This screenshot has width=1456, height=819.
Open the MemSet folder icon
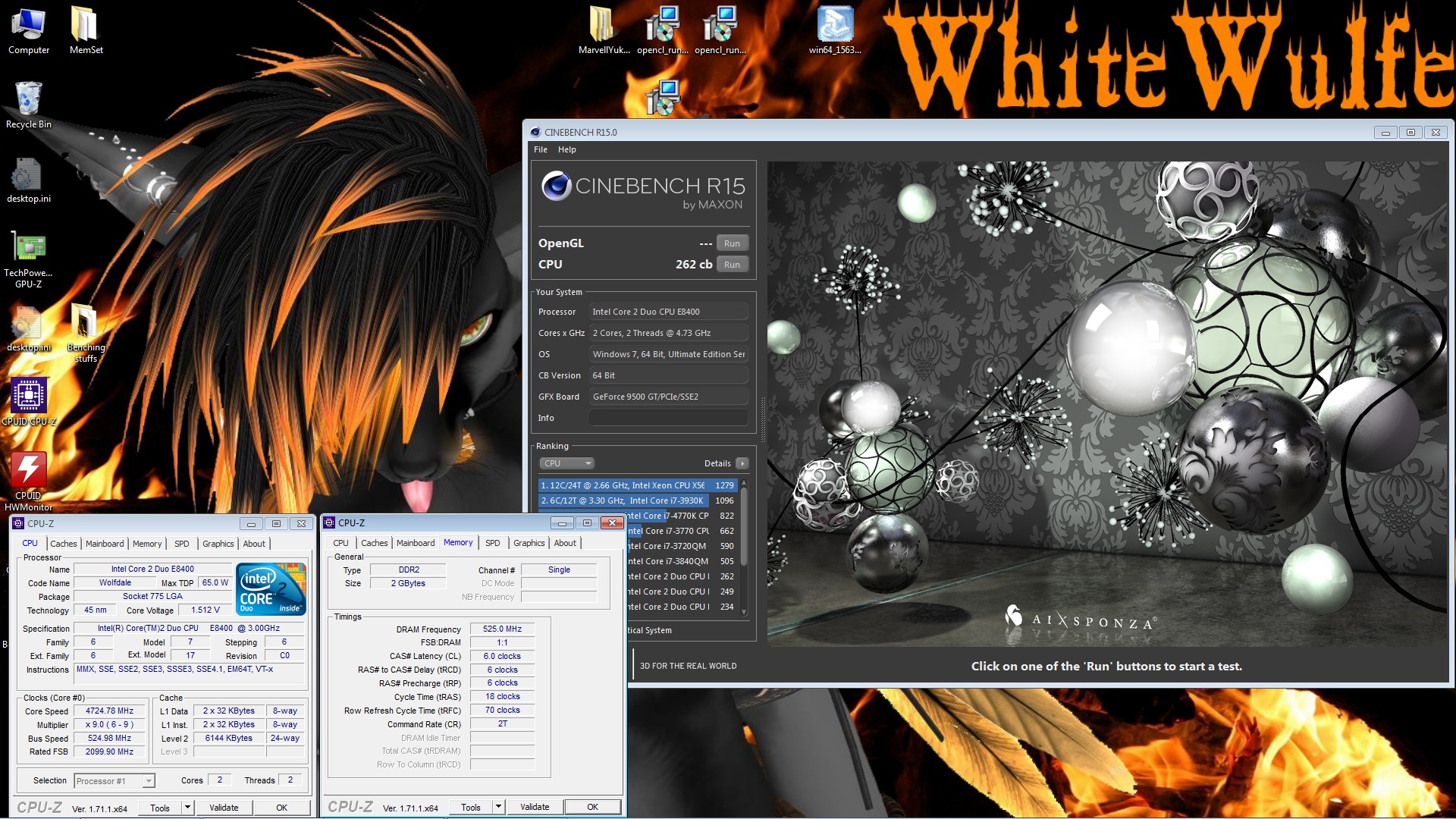(x=86, y=30)
